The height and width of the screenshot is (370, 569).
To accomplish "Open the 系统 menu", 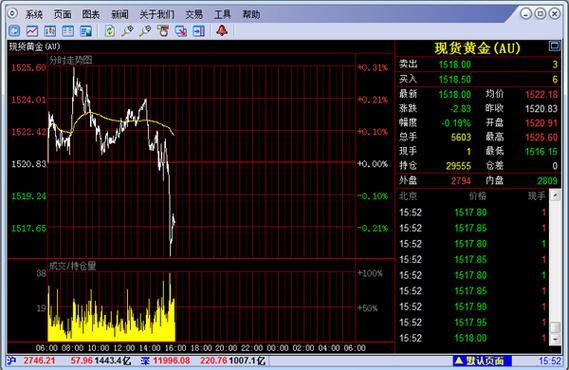I will tap(34, 15).
